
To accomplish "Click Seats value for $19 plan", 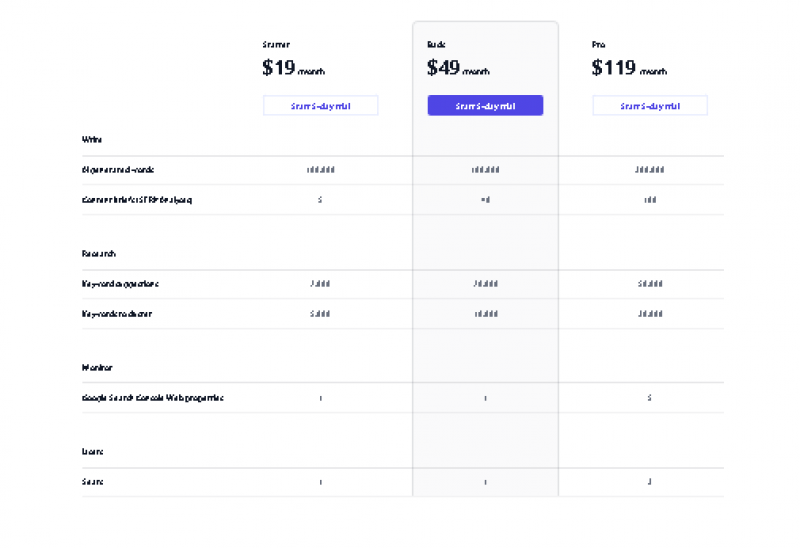I will (x=320, y=482).
